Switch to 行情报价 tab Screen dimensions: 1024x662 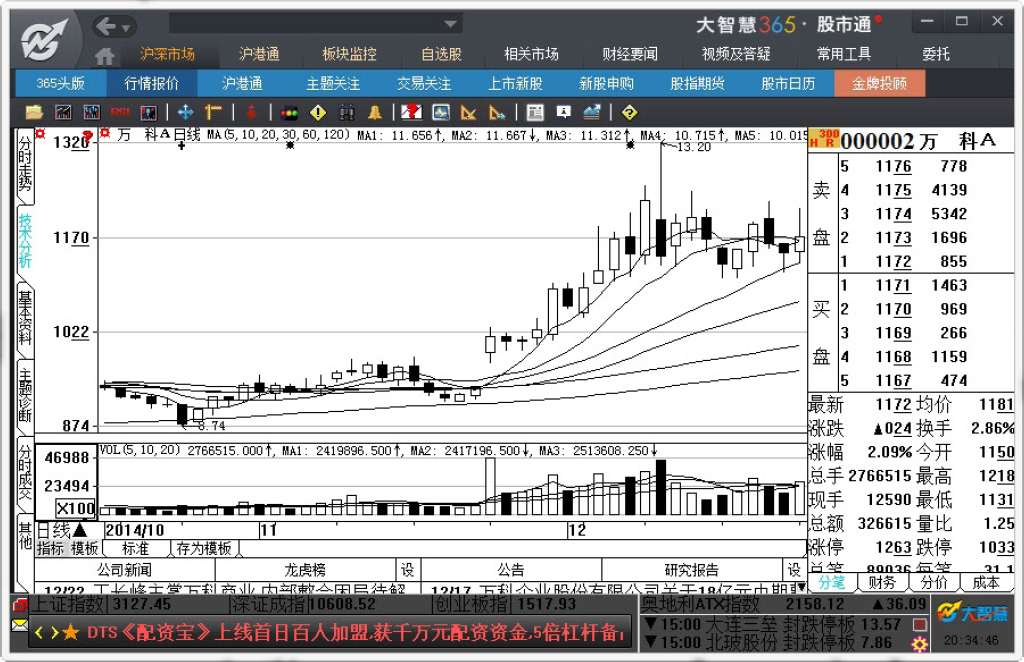click(x=152, y=84)
